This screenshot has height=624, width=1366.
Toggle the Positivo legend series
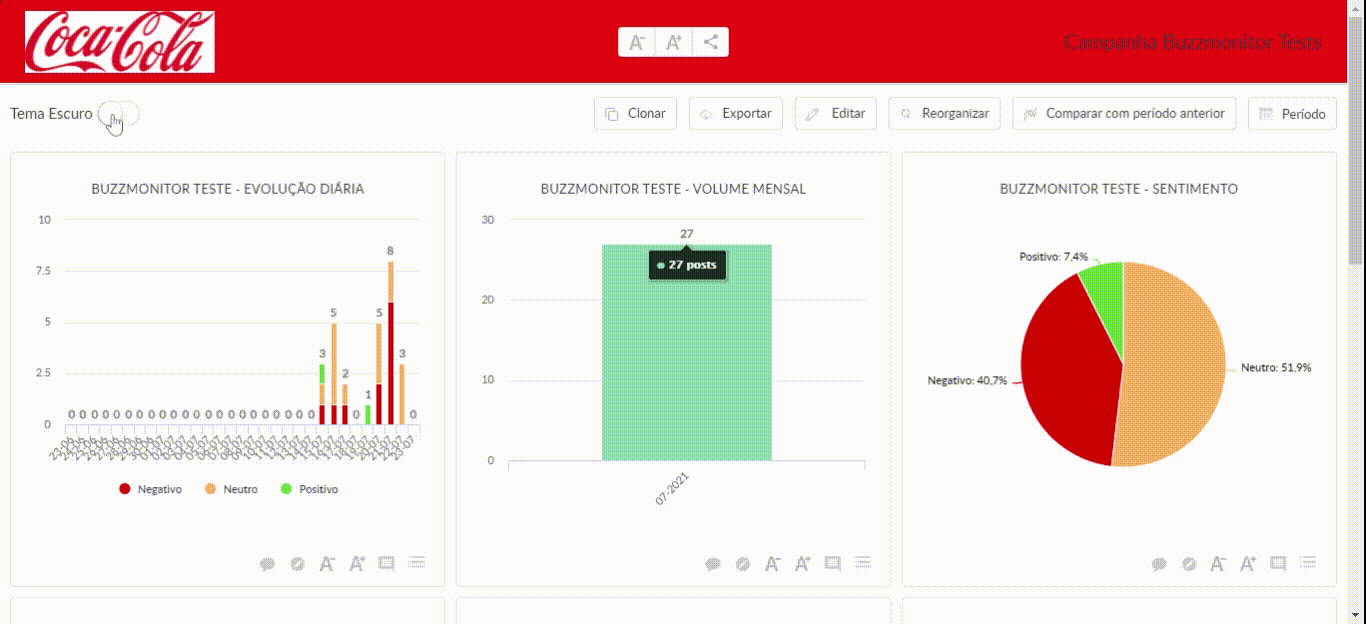pos(310,489)
